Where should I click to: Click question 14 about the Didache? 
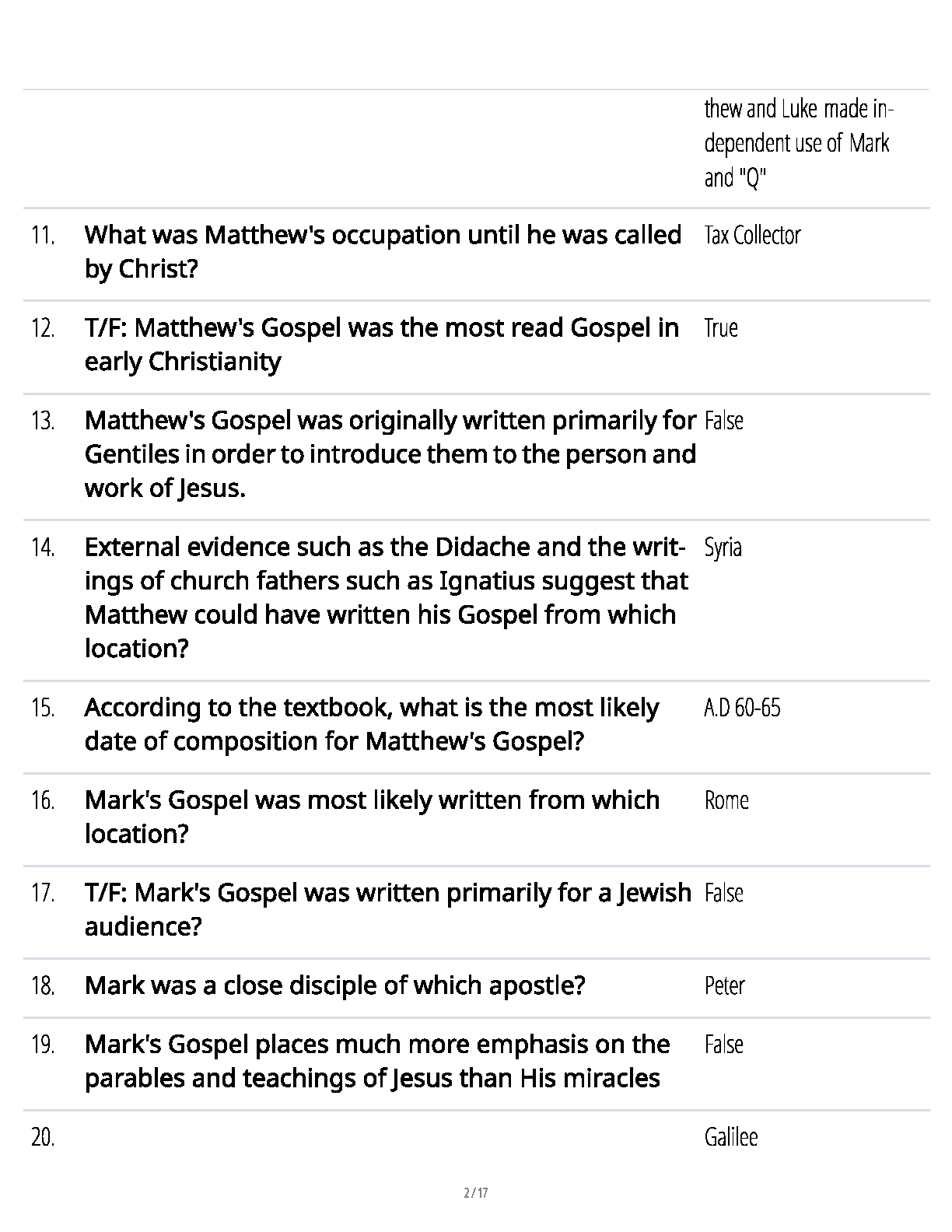(x=386, y=597)
